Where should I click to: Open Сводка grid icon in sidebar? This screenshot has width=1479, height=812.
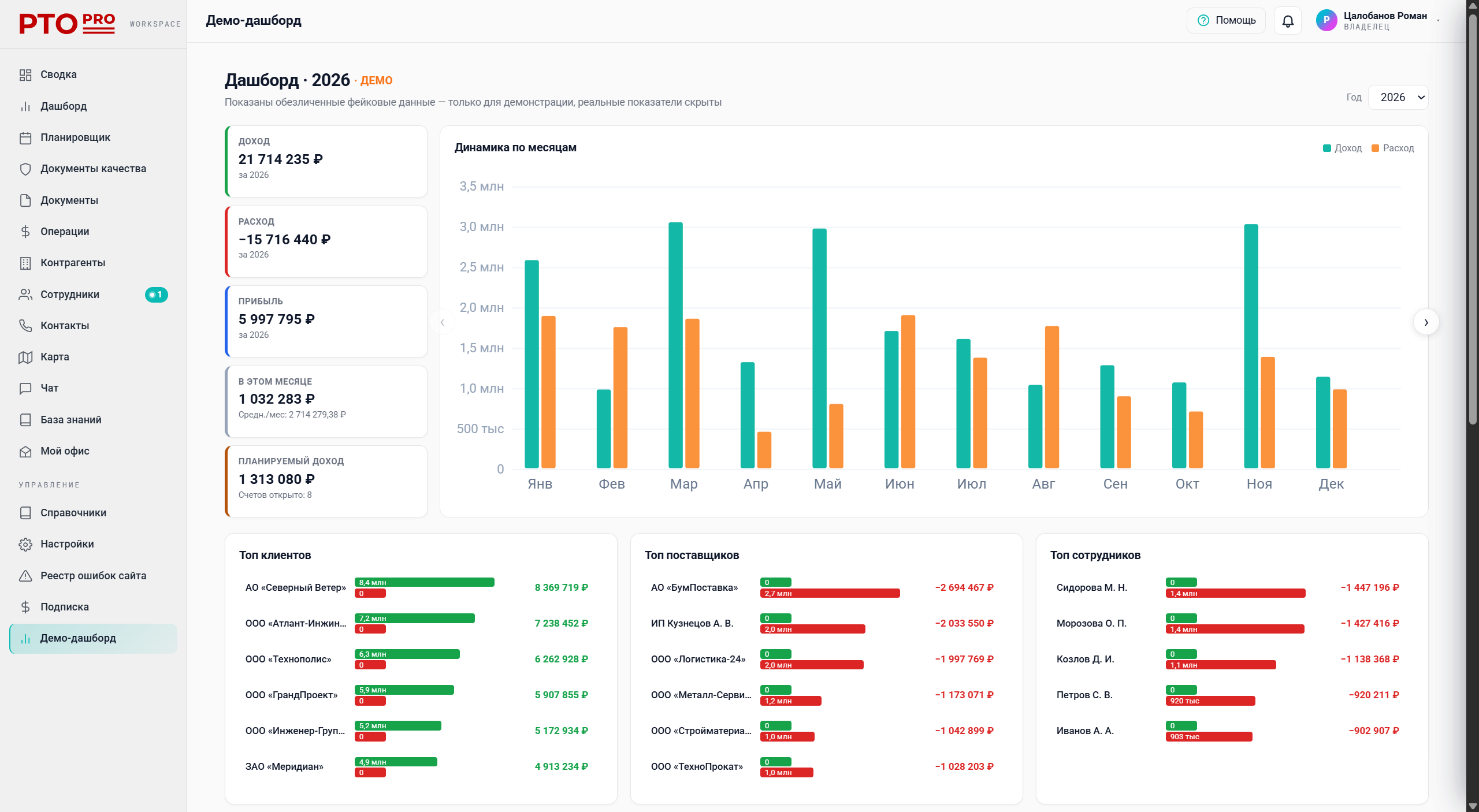(x=25, y=75)
